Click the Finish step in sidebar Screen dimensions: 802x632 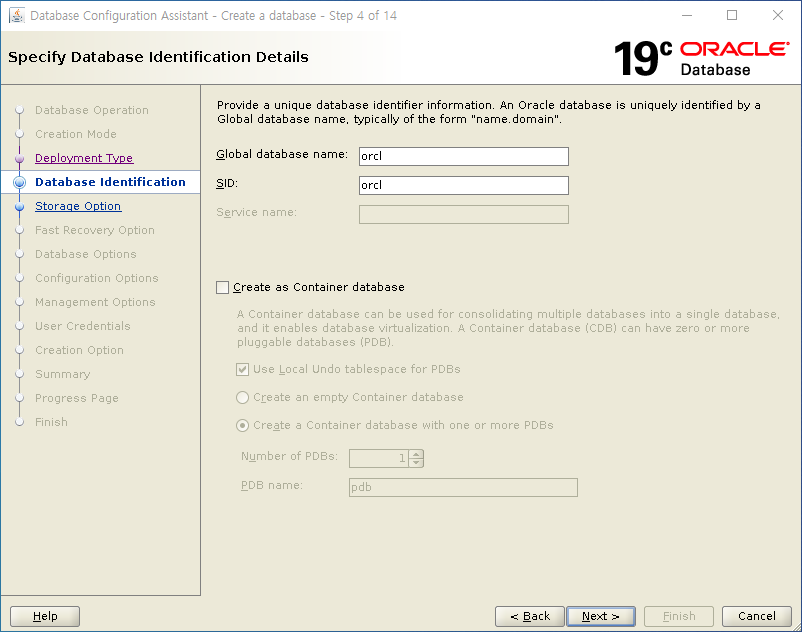coord(51,422)
